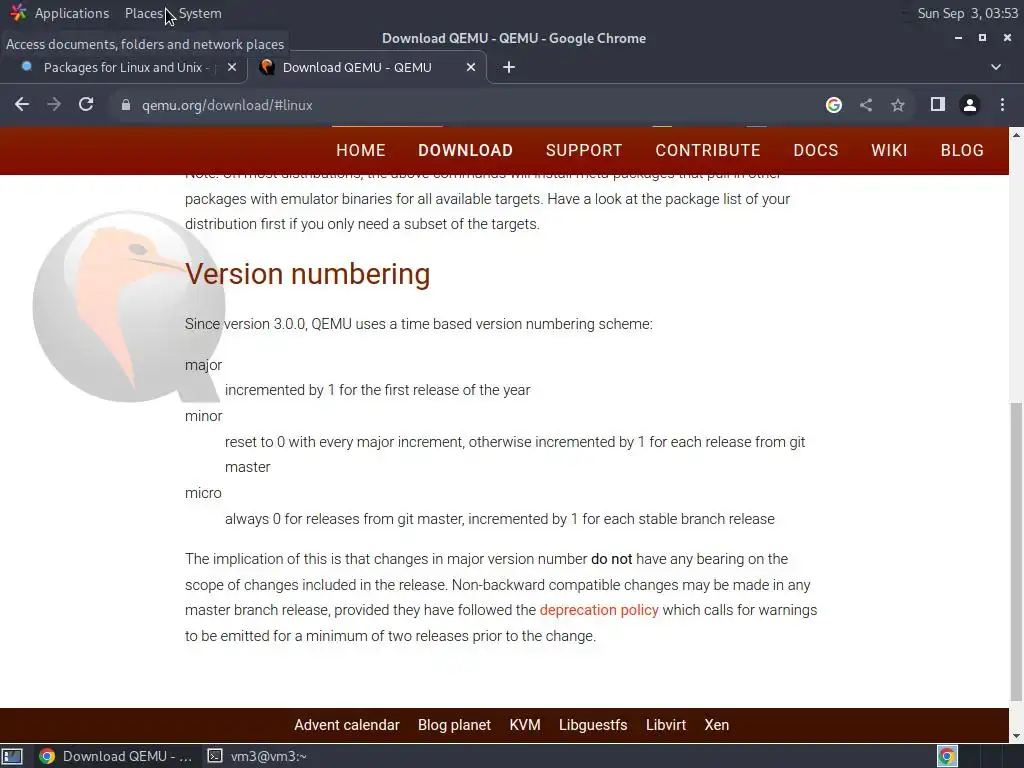Open Google search side icon in address bar
1024x768 pixels.
[833, 104]
